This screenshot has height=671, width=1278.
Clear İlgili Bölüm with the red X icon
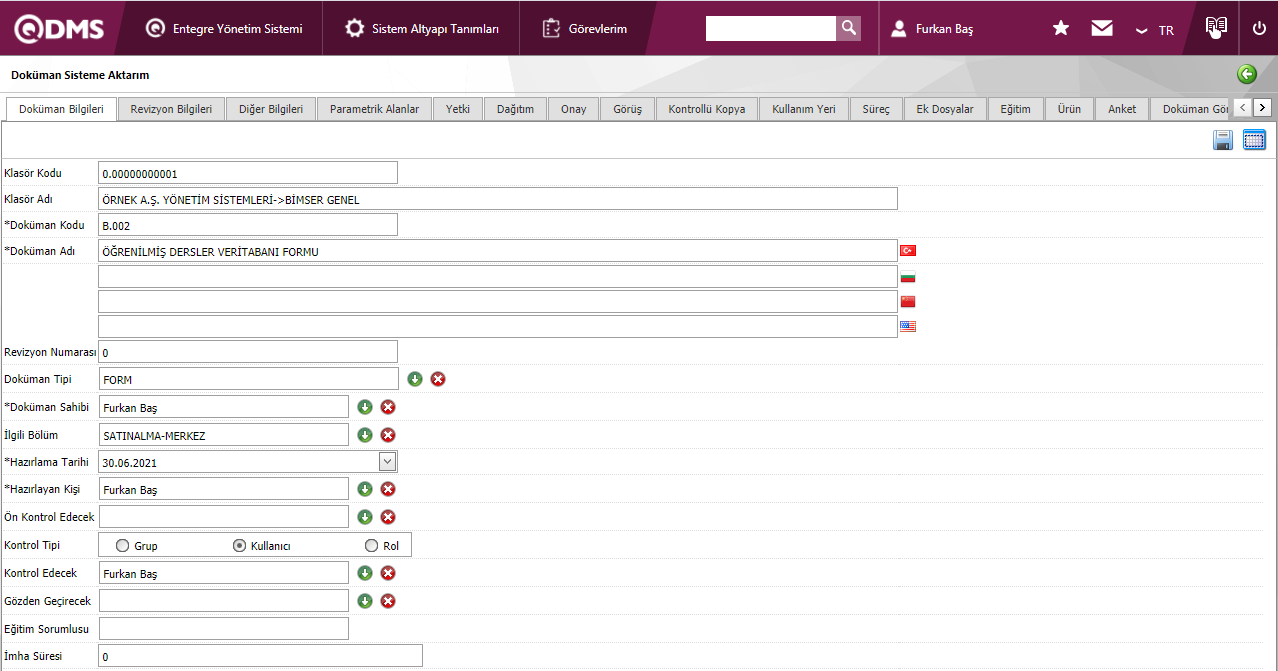388,435
